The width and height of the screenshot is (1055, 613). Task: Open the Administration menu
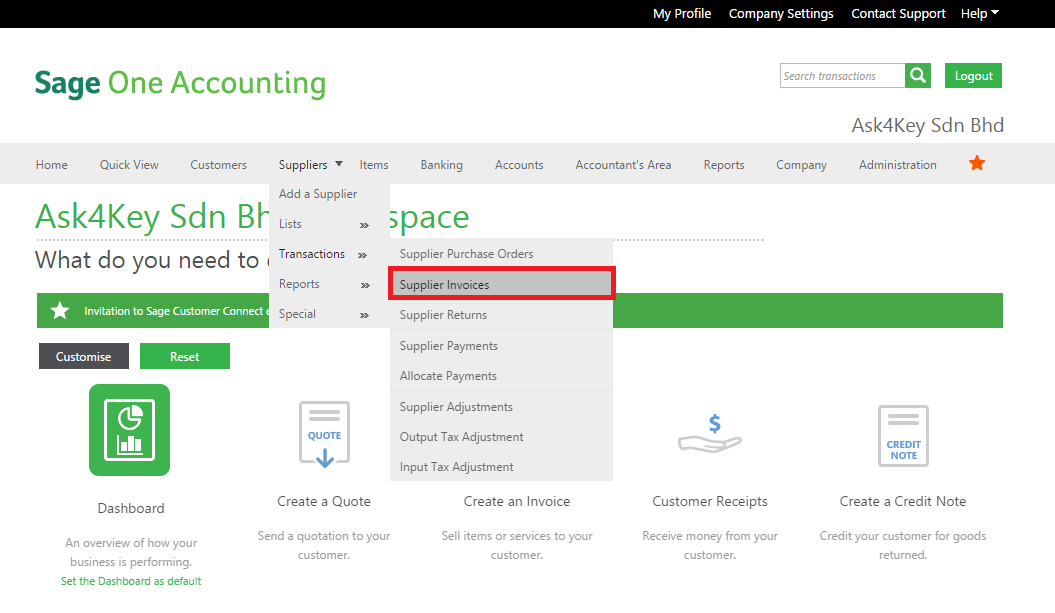[x=898, y=165]
